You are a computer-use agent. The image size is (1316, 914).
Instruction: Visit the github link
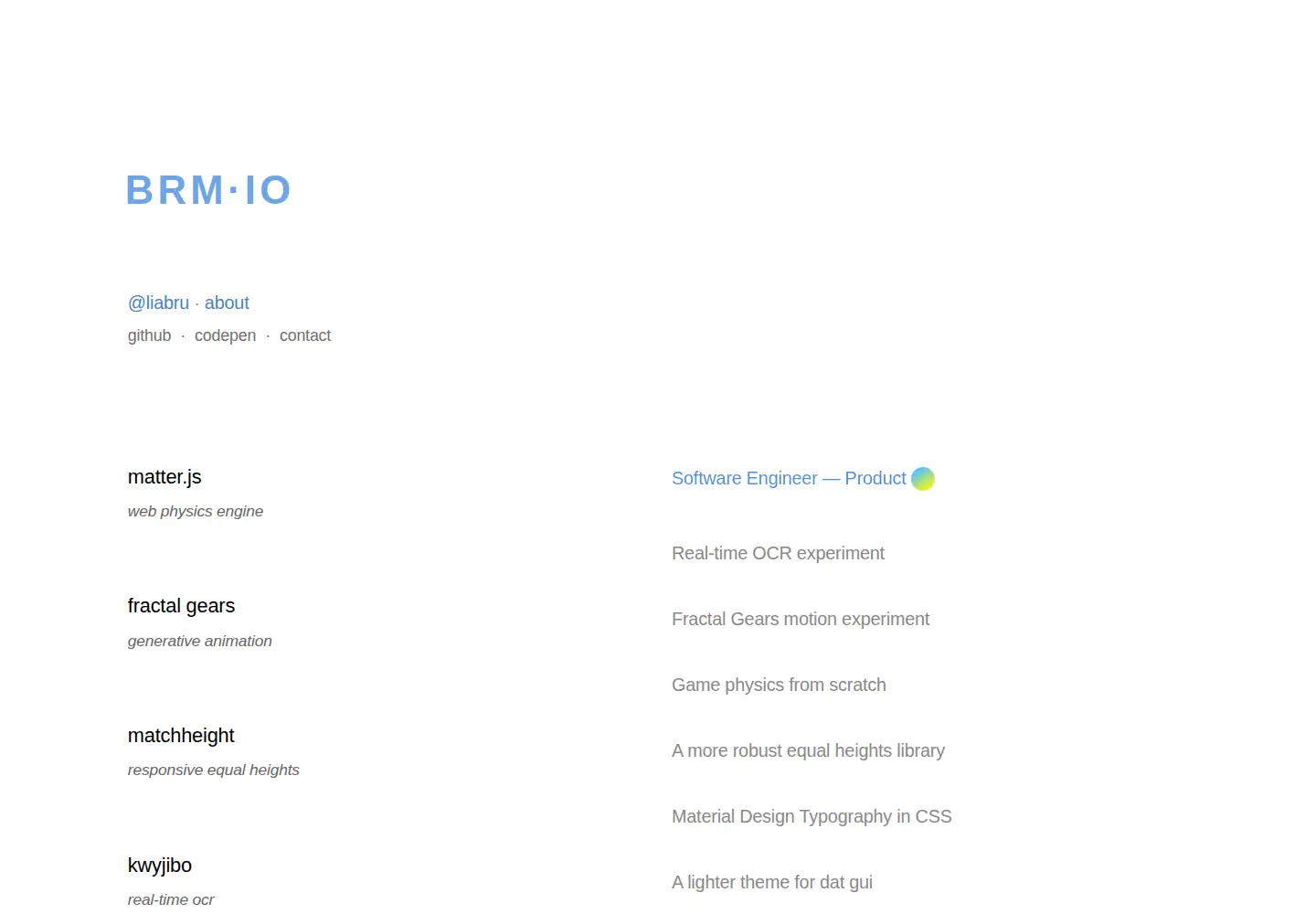(150, 335)
